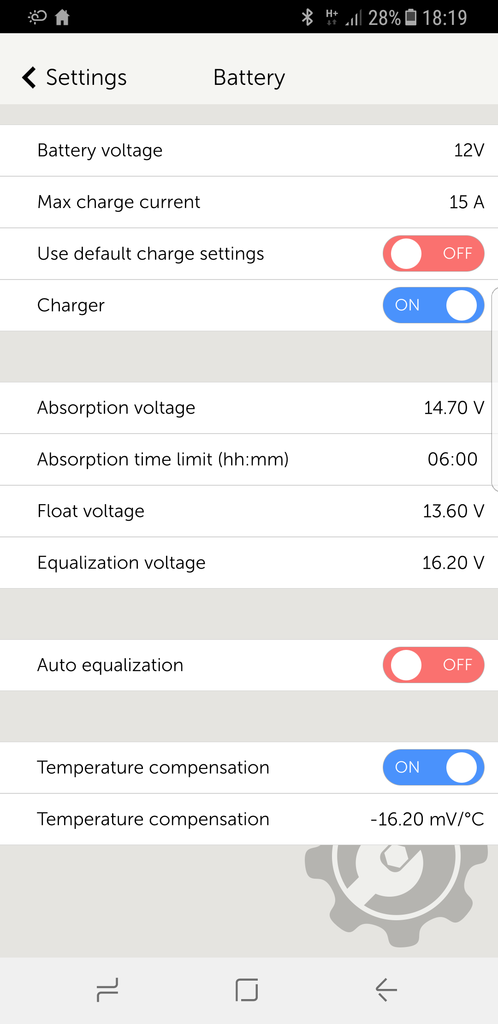Edit the Float voltage 13.60 V value

[249, 511]
